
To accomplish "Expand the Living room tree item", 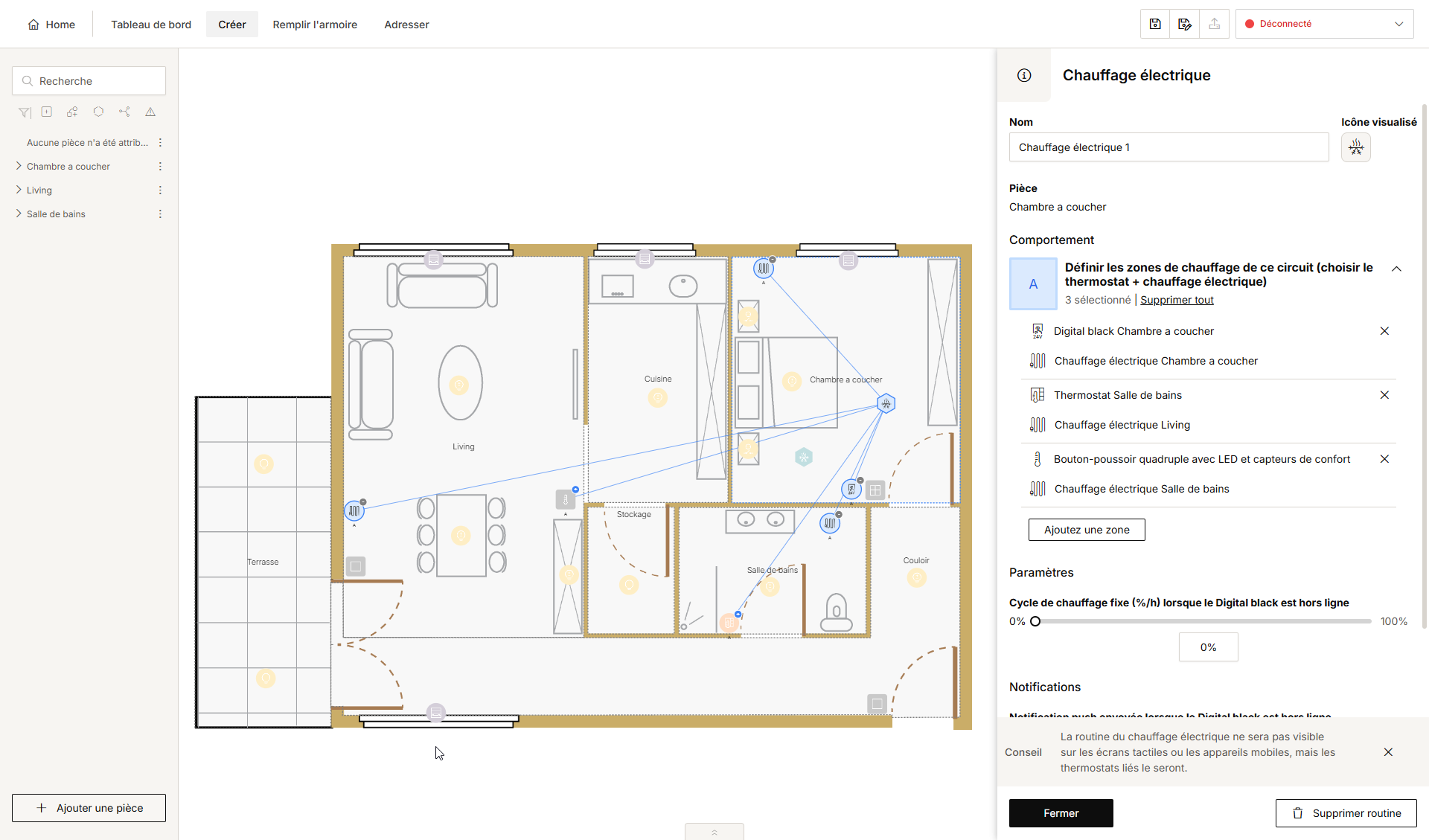I will (x=19, y=190).
